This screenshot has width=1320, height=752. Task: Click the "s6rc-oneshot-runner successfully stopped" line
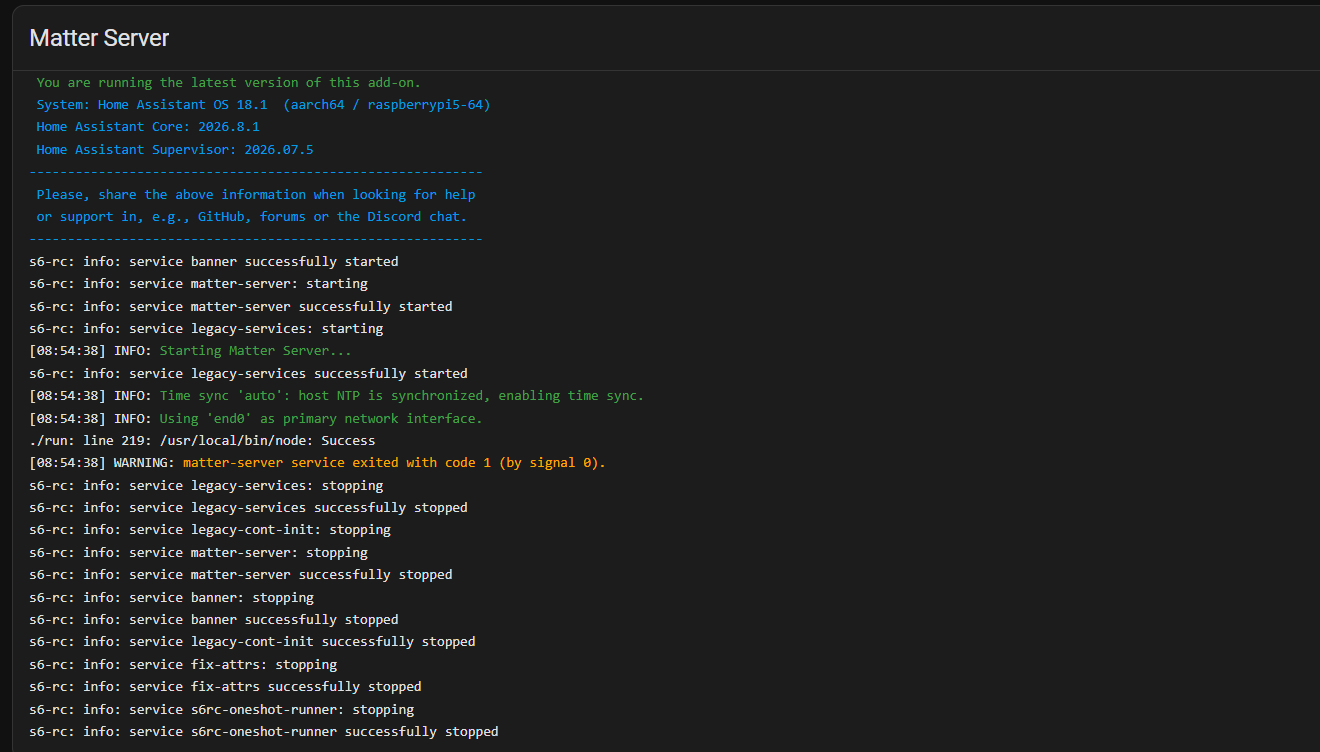[264, 731]
